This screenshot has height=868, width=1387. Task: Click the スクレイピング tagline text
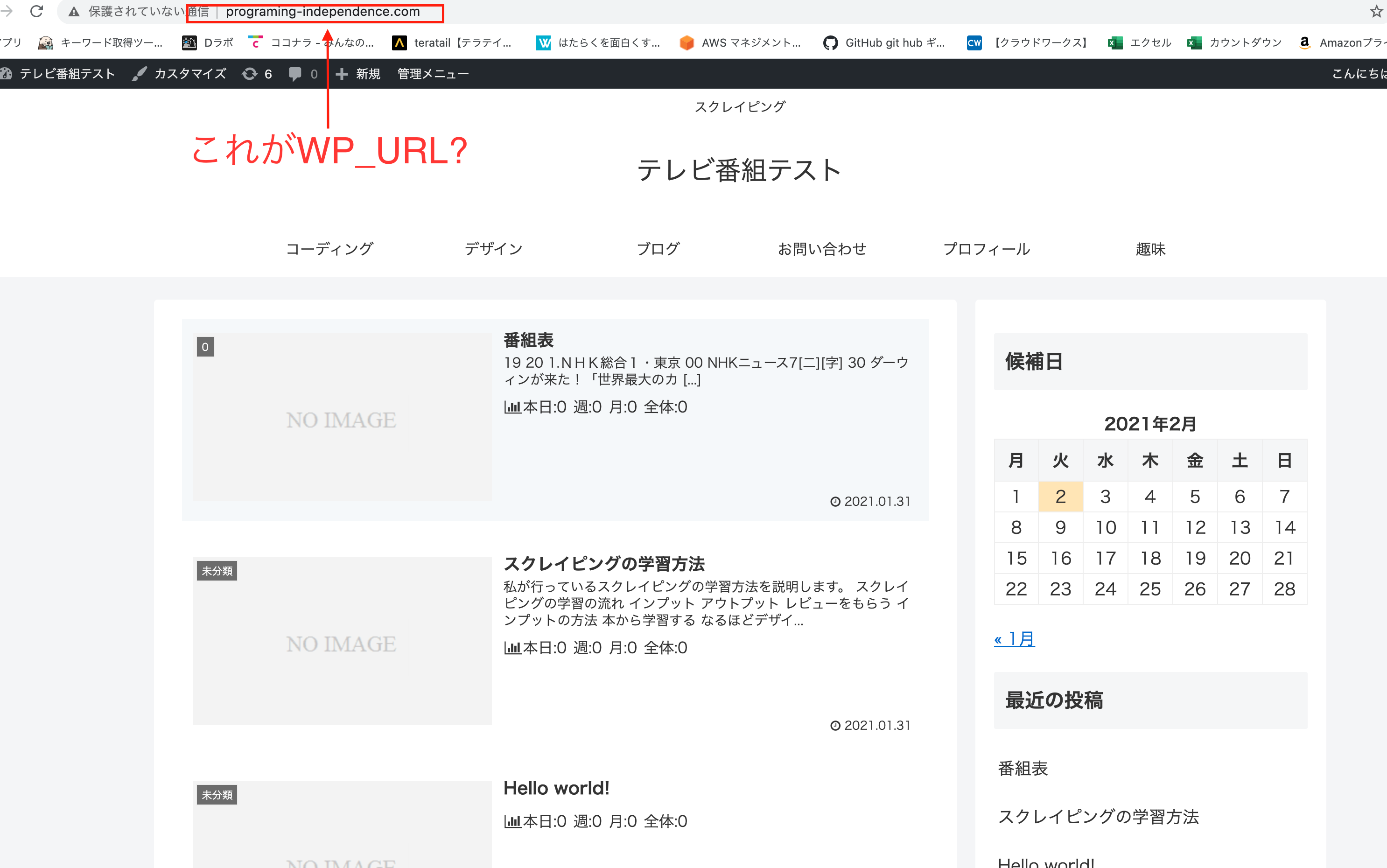(x=739, y=106)
